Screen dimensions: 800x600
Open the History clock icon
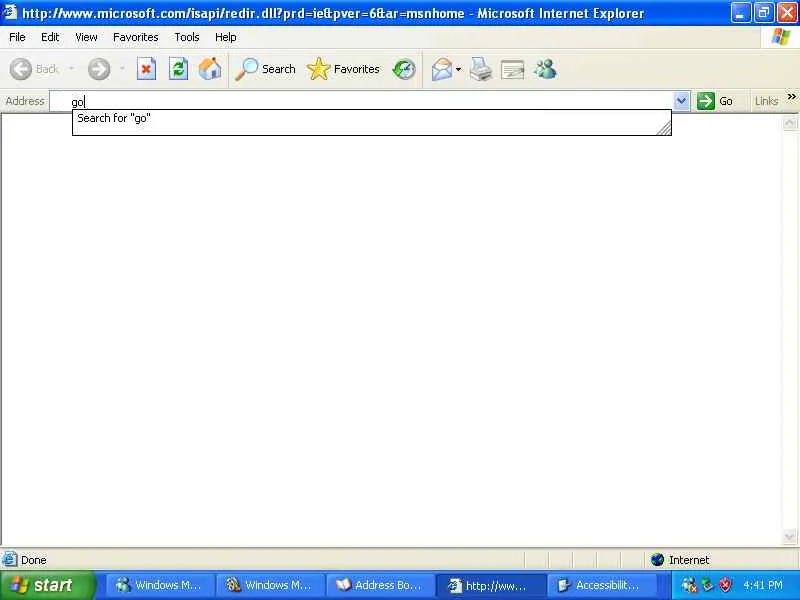404,69
